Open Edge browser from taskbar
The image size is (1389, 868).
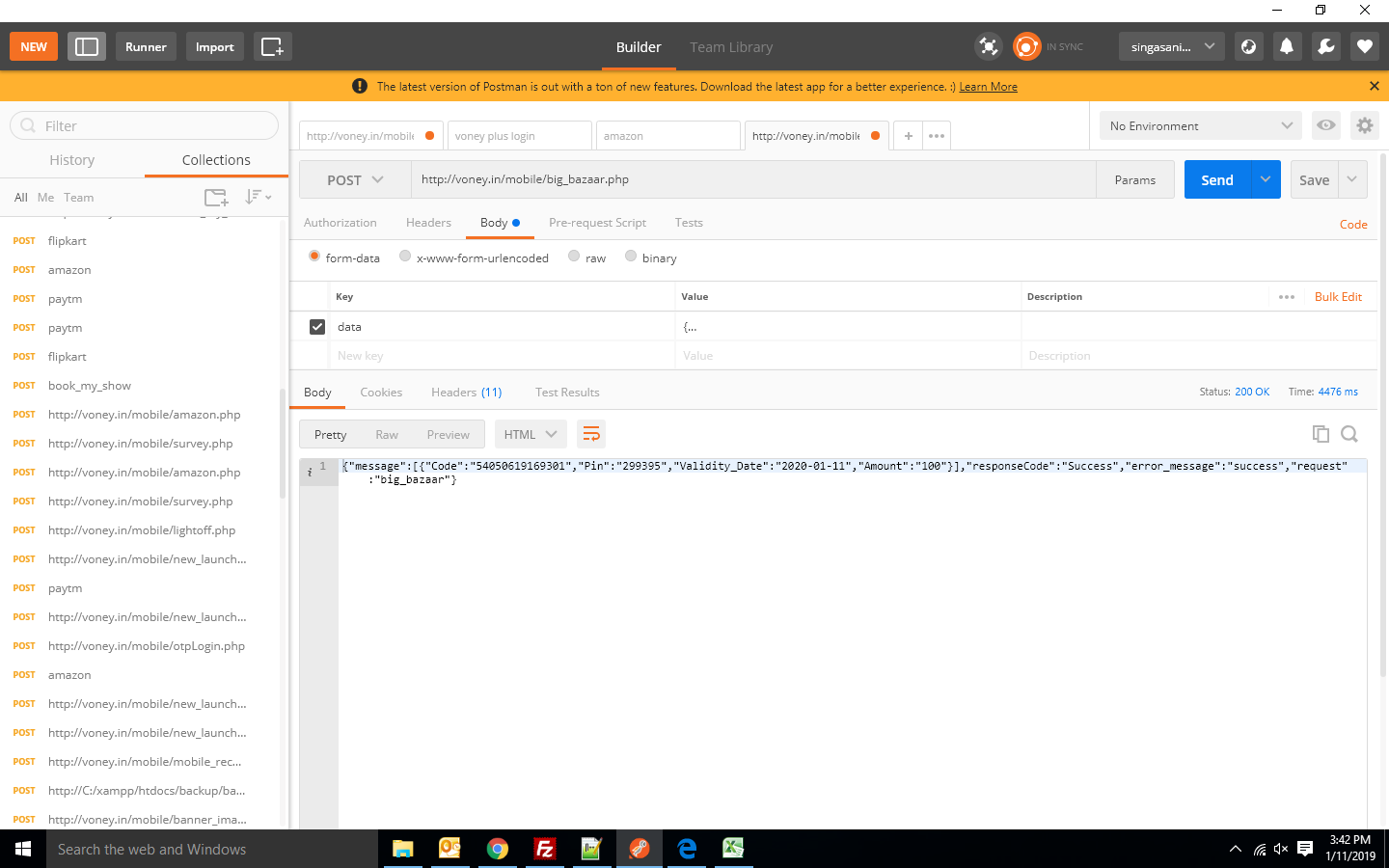687,849
